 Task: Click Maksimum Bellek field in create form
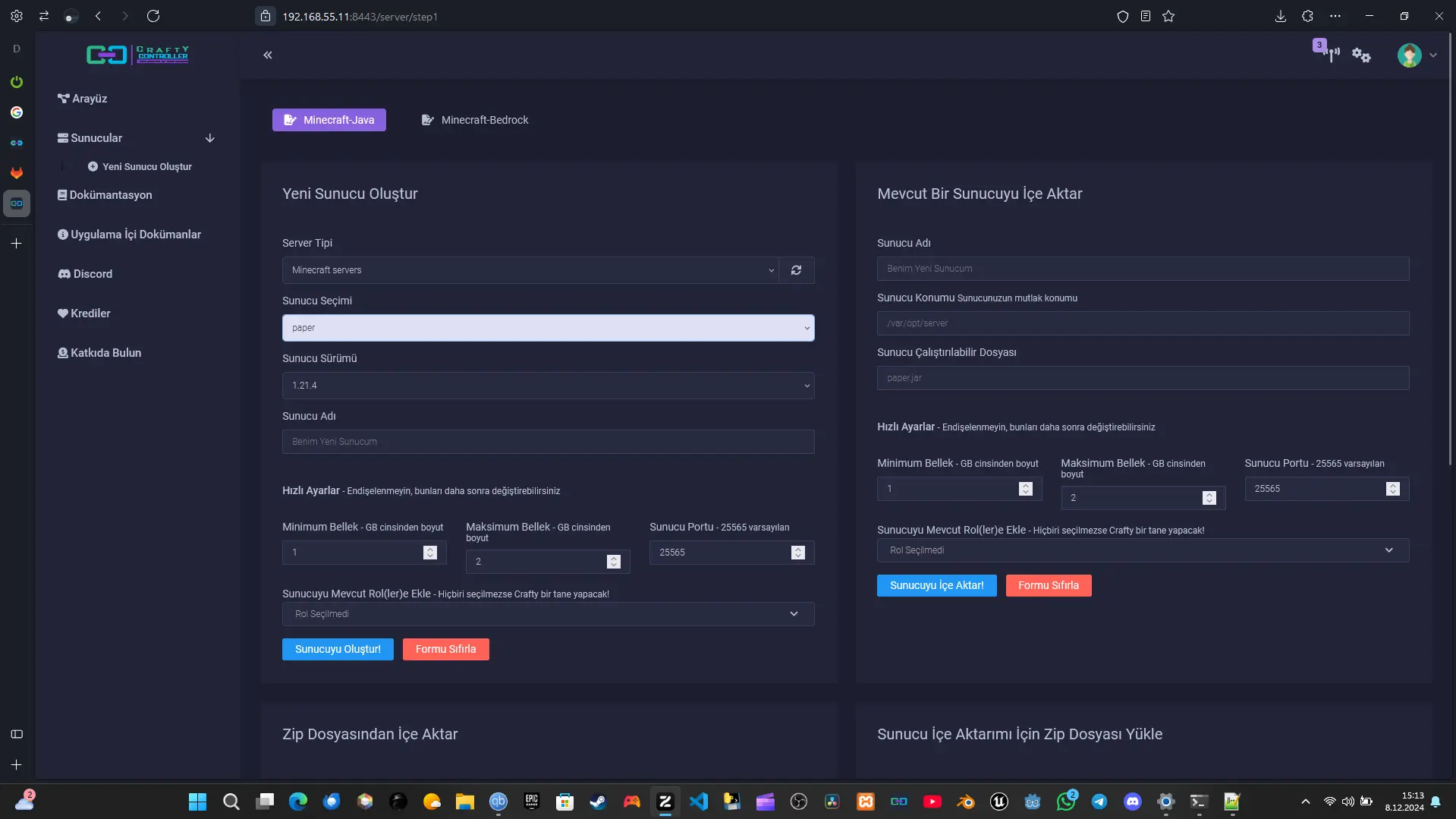(548, 562)
